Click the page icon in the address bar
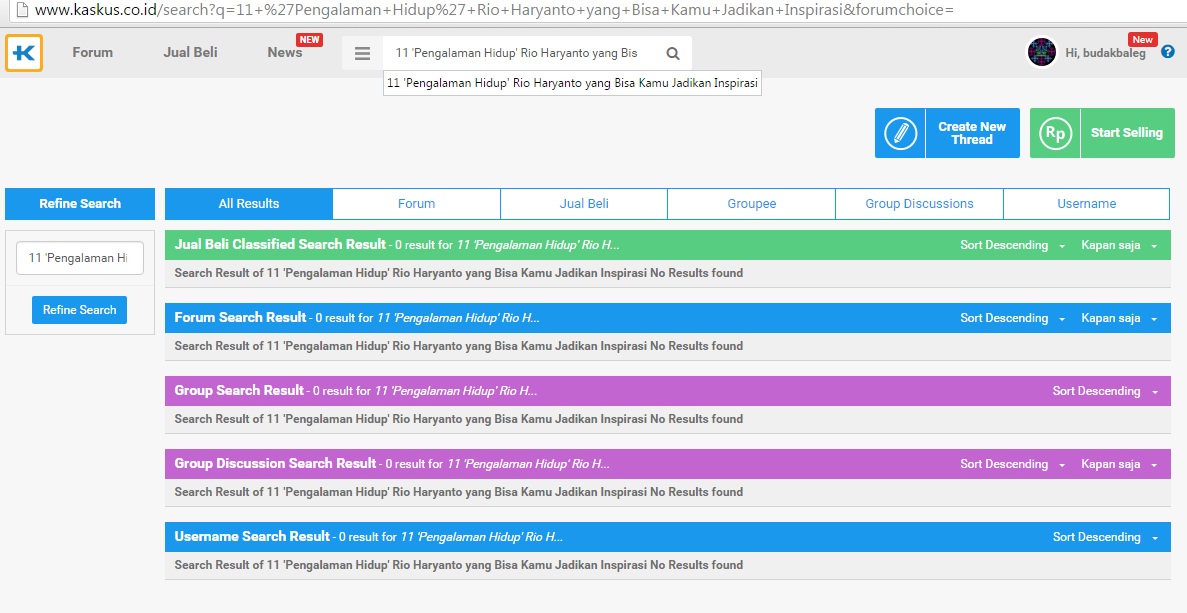This screenshot has width=1187, height=613. [22, 11]
